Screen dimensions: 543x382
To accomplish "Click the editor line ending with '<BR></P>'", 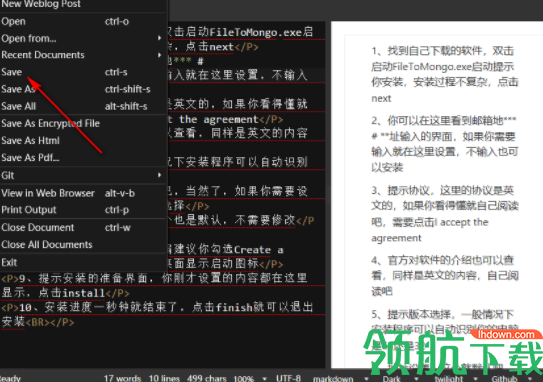I will point(38,322).
